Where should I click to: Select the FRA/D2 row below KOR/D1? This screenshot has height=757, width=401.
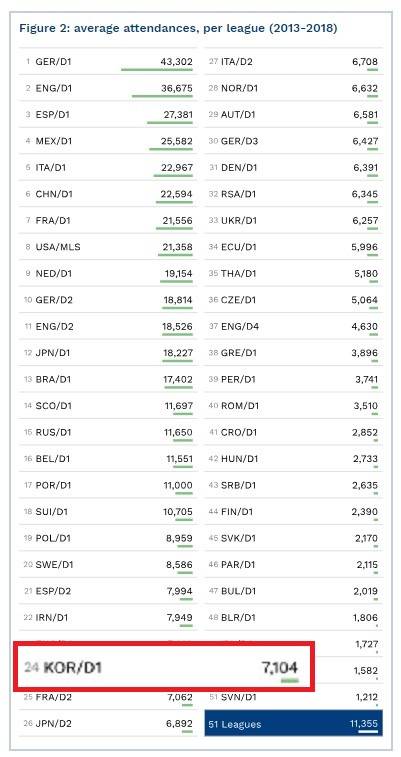[x=108, y=697]
